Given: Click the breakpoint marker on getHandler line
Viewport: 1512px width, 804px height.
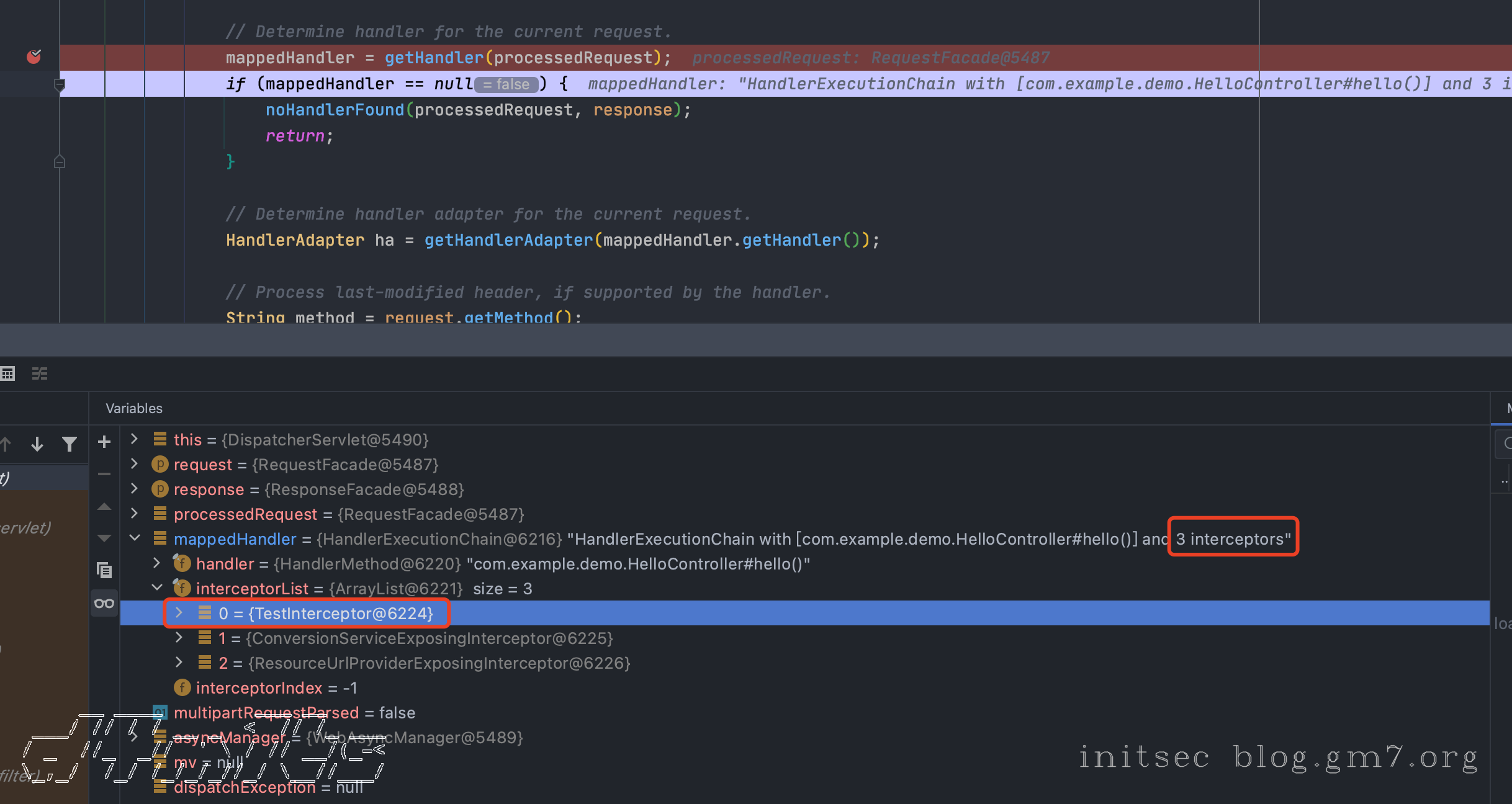Looking at the screenshot, I should [34, 57].
